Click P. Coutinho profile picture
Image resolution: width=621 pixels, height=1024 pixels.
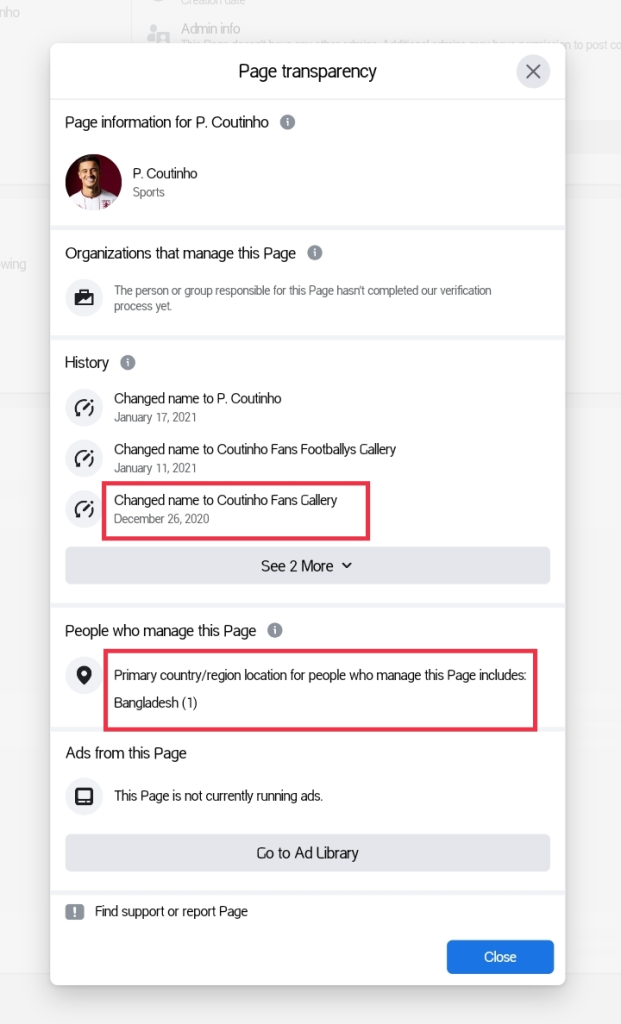(93, 182)
